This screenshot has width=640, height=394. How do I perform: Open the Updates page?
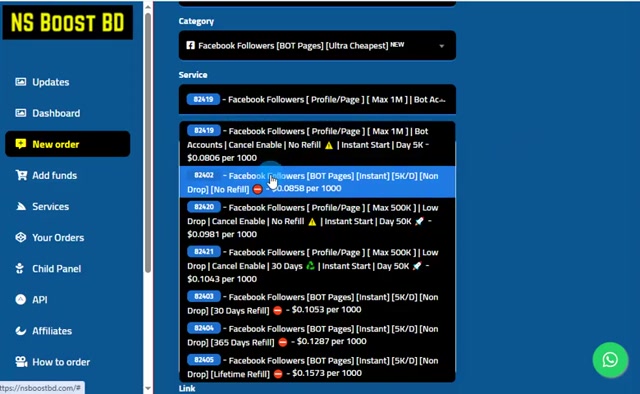tap(51, 82)
